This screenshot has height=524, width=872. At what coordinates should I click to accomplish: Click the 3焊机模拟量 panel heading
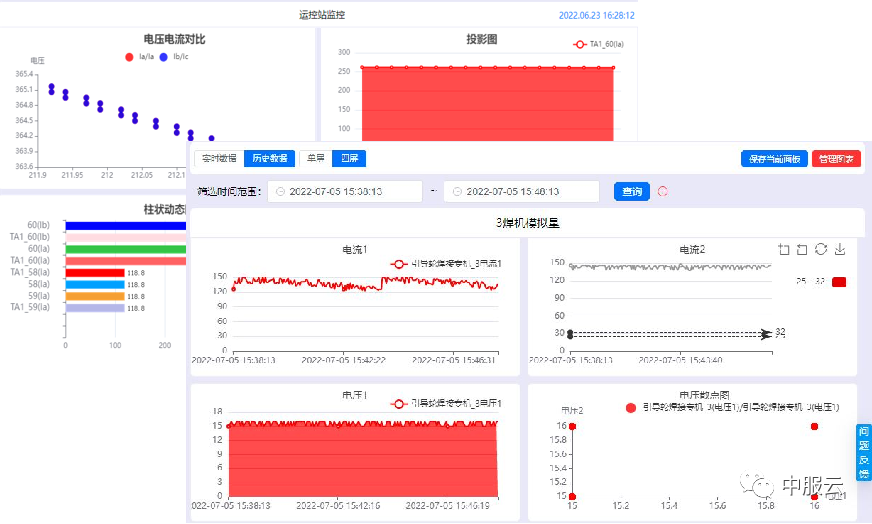(528, 223)
